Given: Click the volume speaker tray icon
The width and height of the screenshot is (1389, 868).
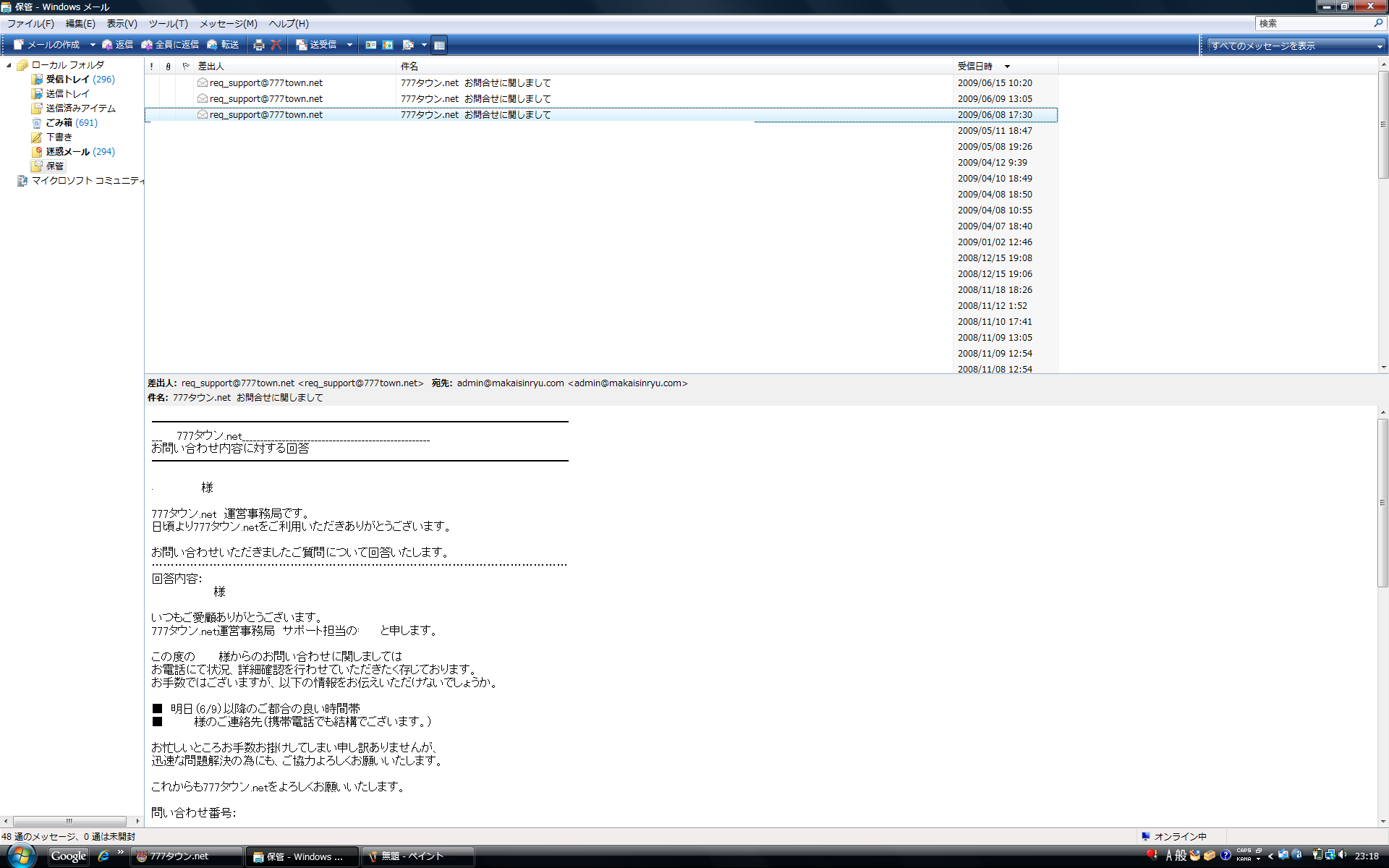Looking at the screenshot, I should tap(1343, 855).
